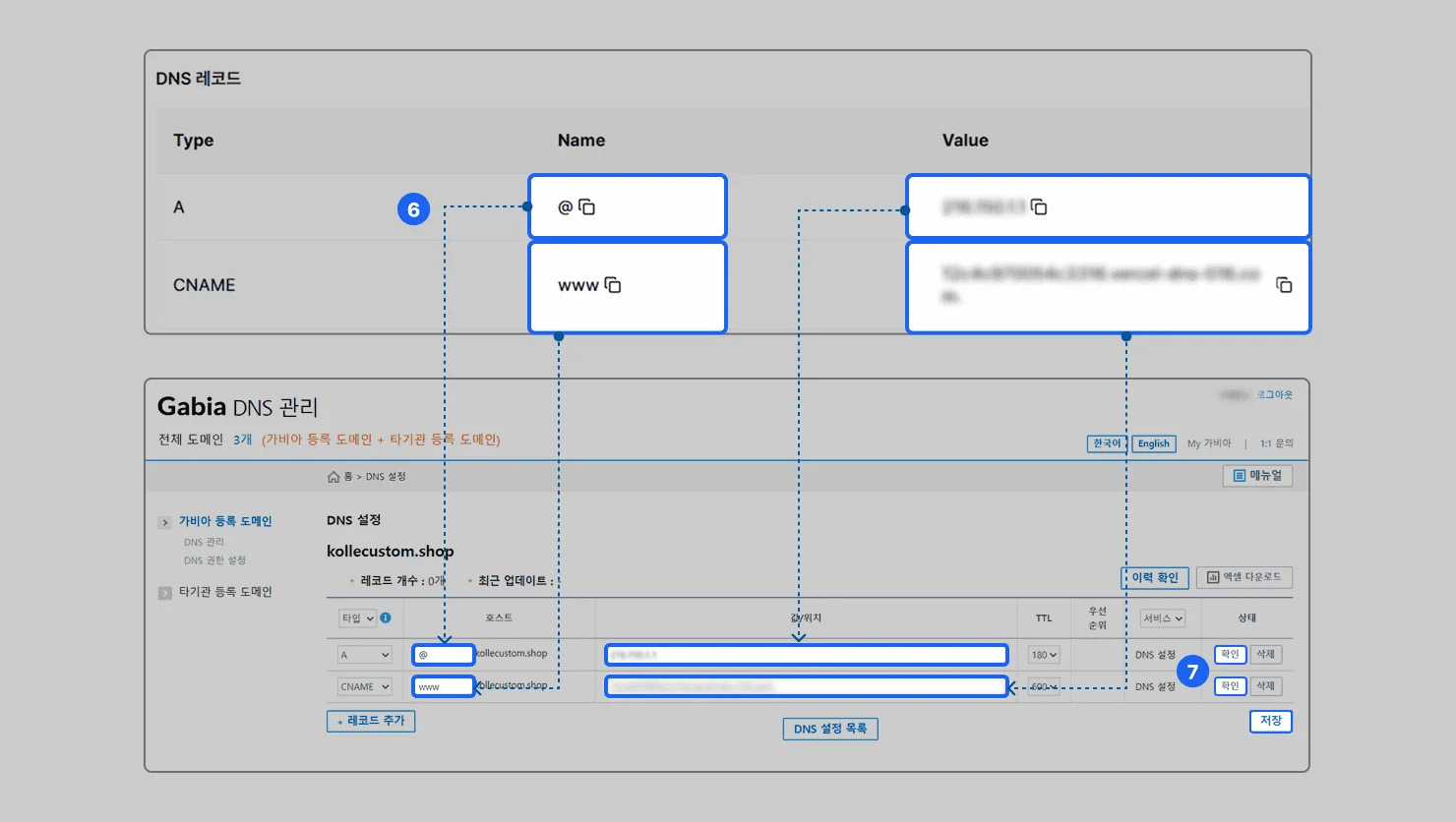The image size is (1456, 822).
Task: Click the 엑셀 다운로드 button
Action: [x=1244, y=577]
